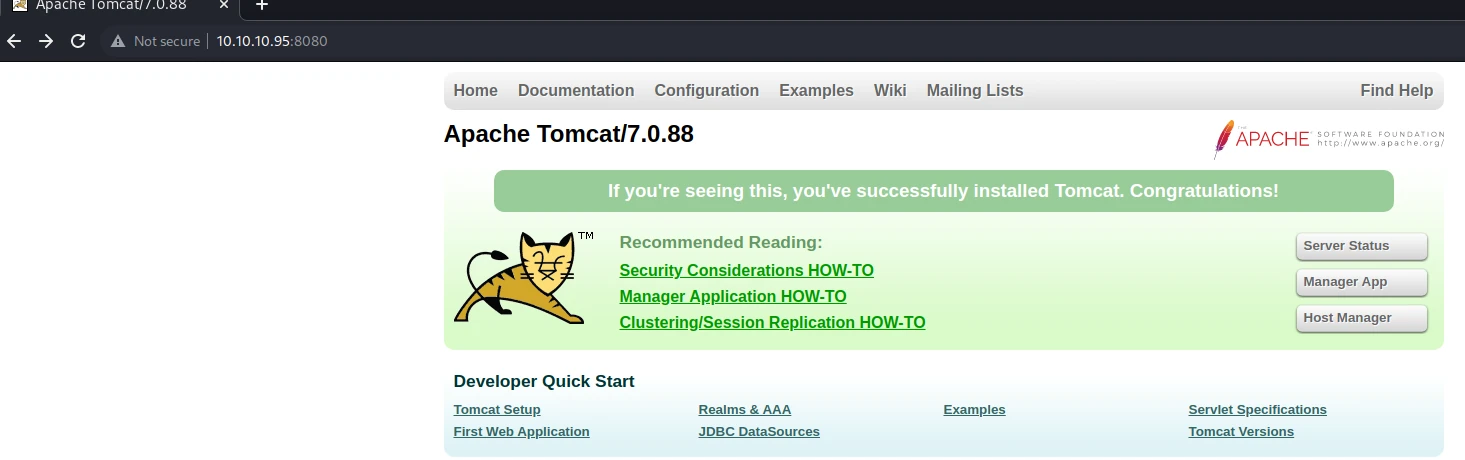This screenshot has height=460, width=1465.
Task: Go to the Wiki nav item
Action: pyautogui.click(x=890, y=90)
